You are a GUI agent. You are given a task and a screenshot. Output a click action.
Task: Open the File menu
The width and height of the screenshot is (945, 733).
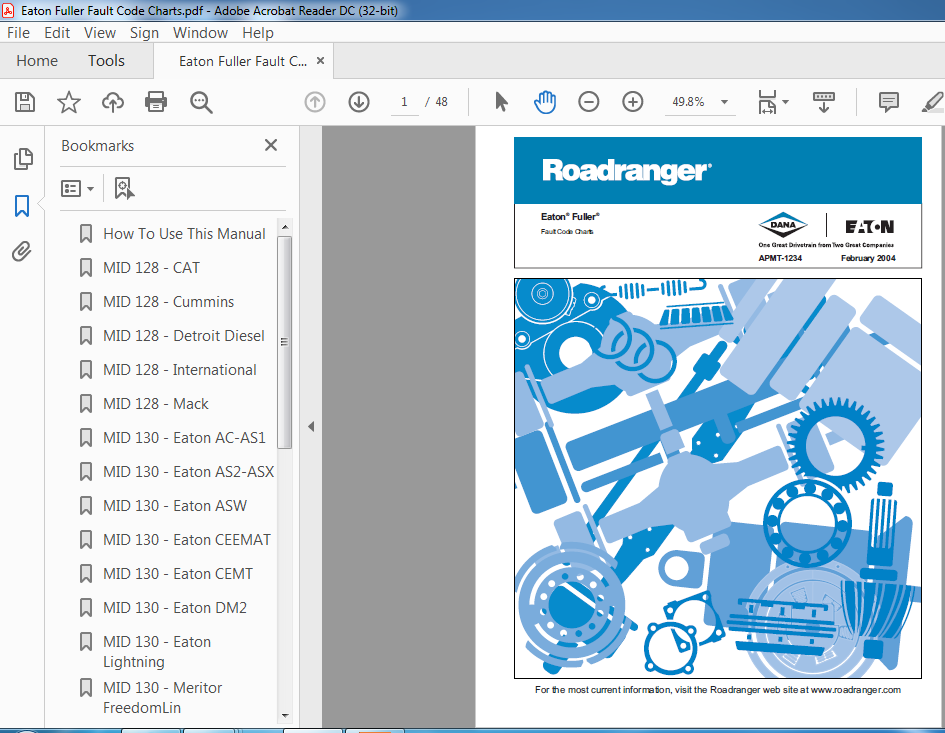coord(18,33)
